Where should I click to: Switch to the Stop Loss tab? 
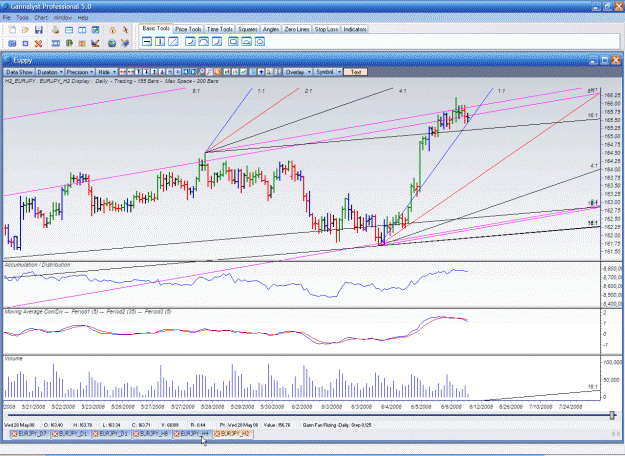pyautogui.click(x=326, y=29)
